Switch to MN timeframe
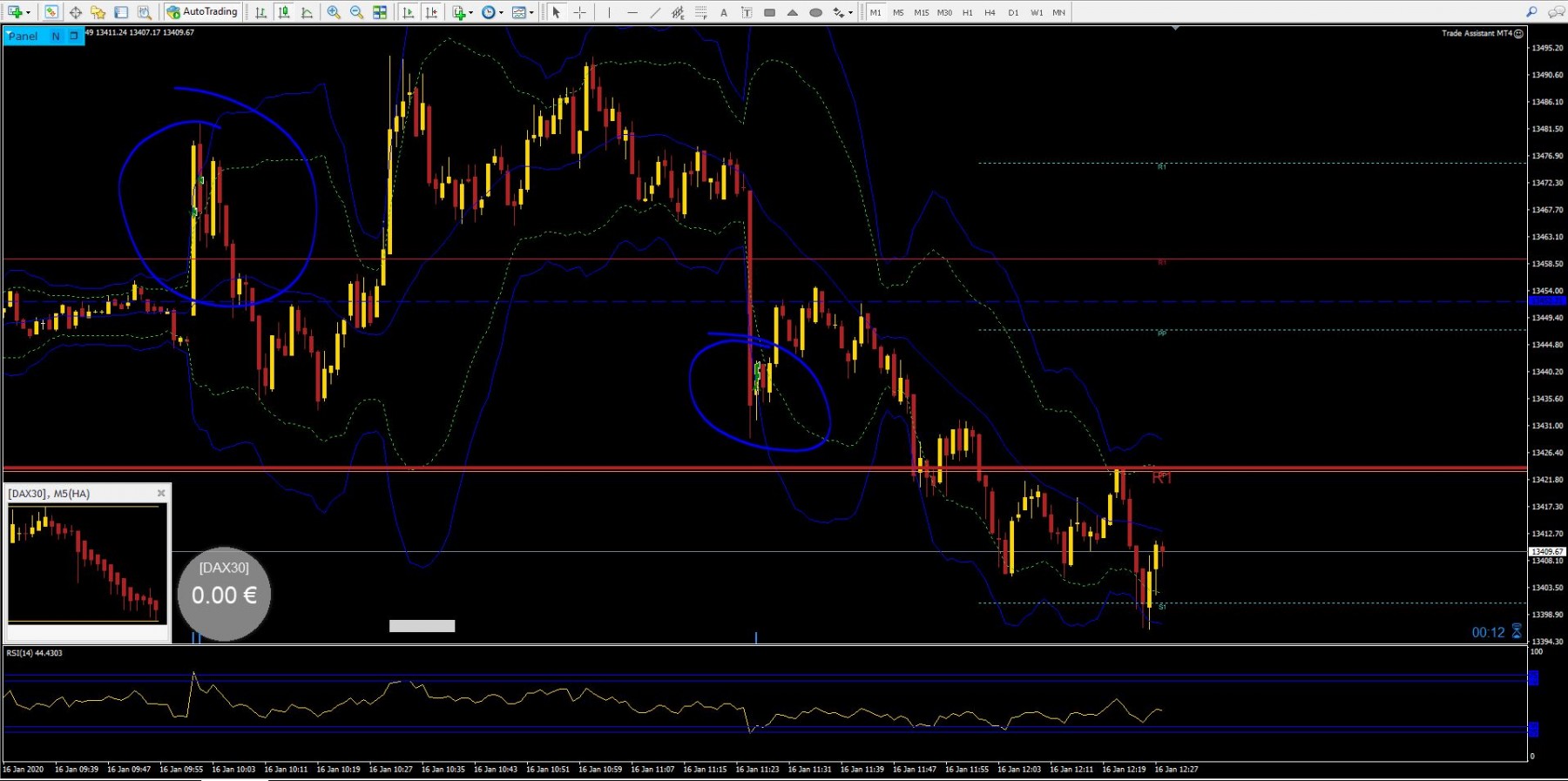This screenshot has width=1568, height=781. (1058, 12)
